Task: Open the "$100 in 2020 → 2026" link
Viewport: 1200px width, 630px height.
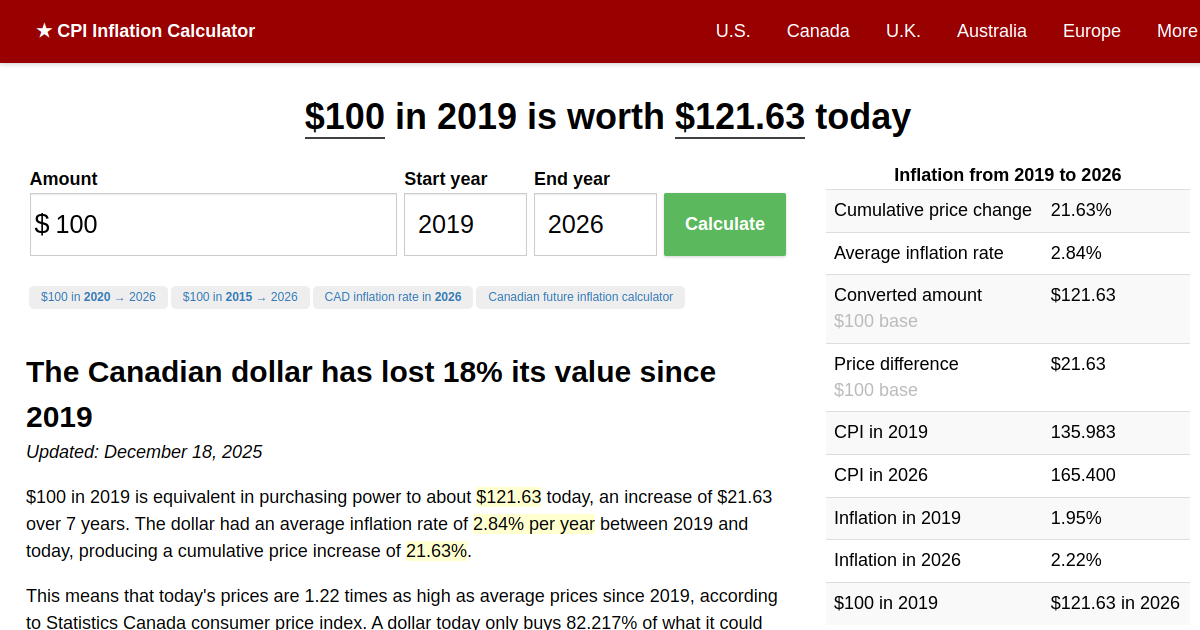Action: (97, 296)
